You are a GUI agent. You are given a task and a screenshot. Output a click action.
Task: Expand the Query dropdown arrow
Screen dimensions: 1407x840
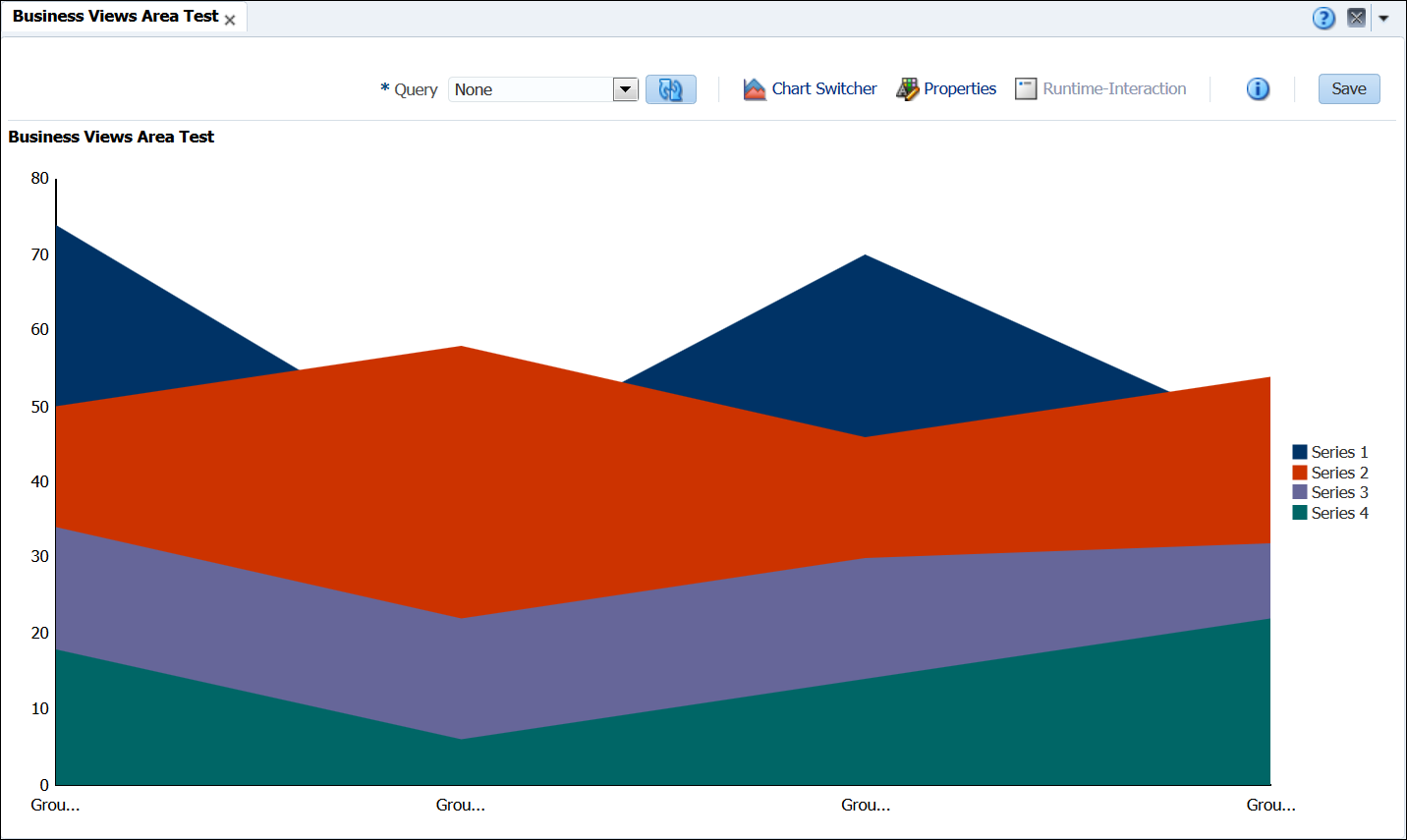tap(625, 89)
